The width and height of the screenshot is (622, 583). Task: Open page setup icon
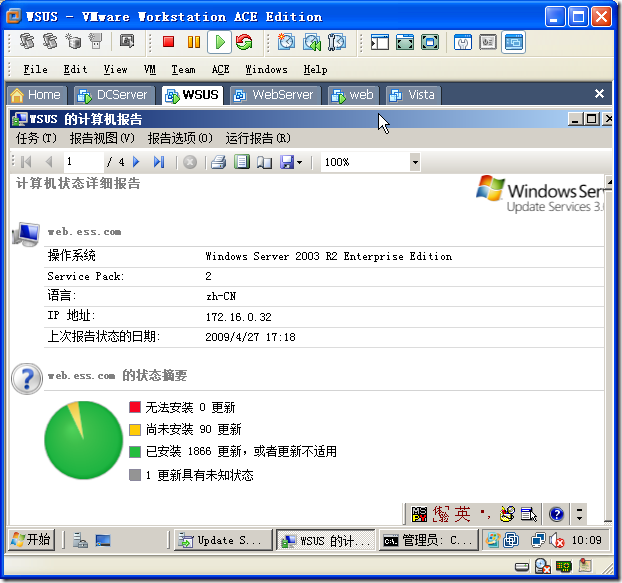(x=264, y=162)
